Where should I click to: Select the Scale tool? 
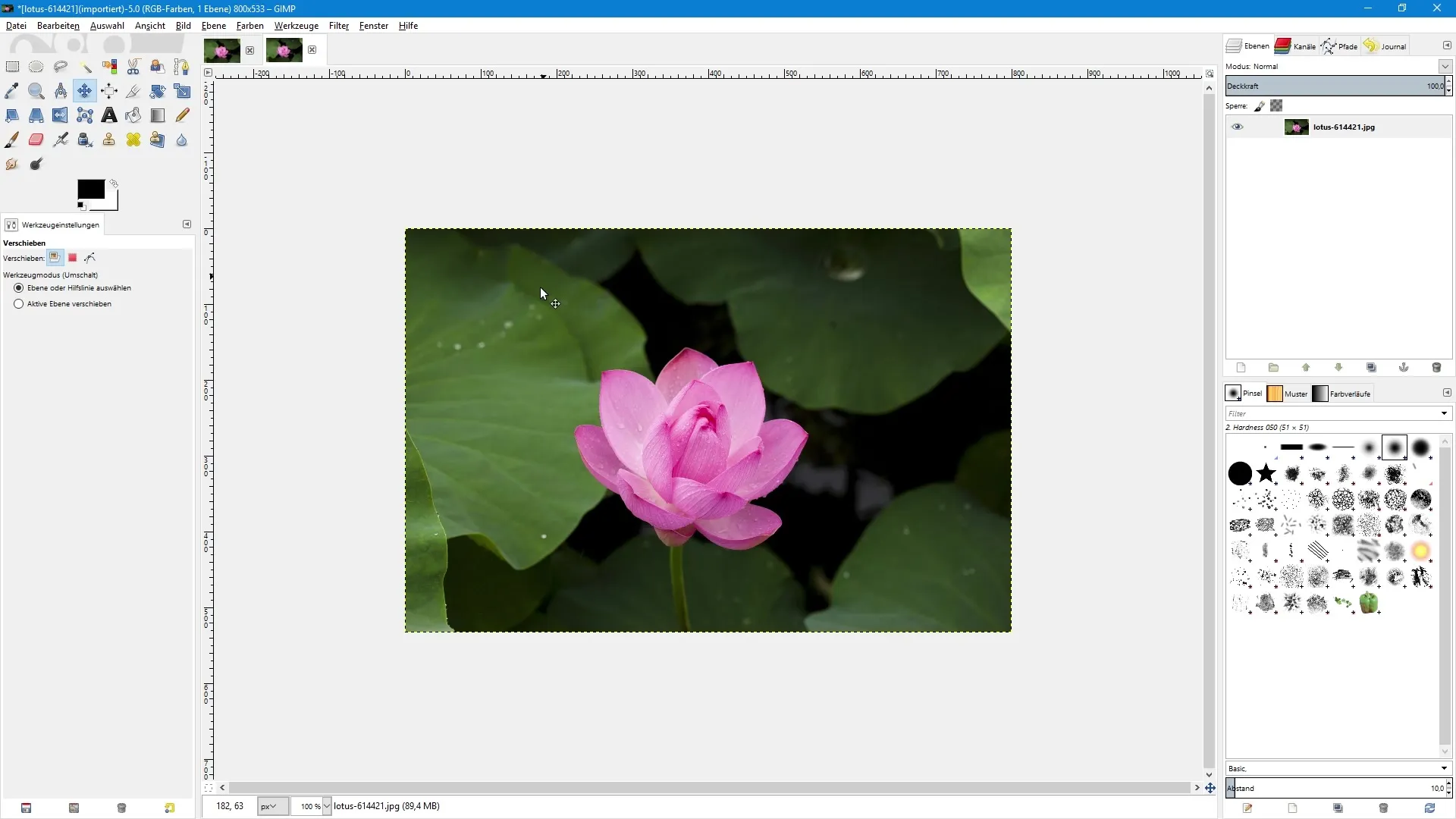point(182,91)
